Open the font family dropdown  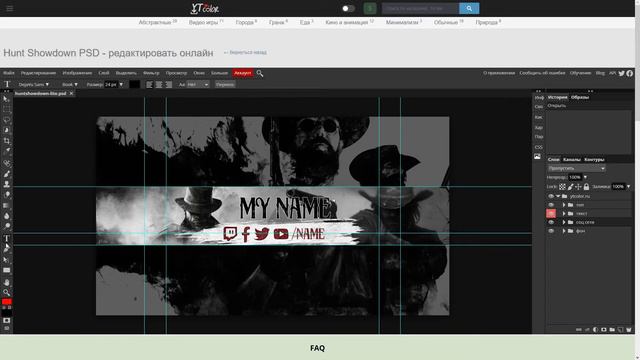tap(33, 84)
